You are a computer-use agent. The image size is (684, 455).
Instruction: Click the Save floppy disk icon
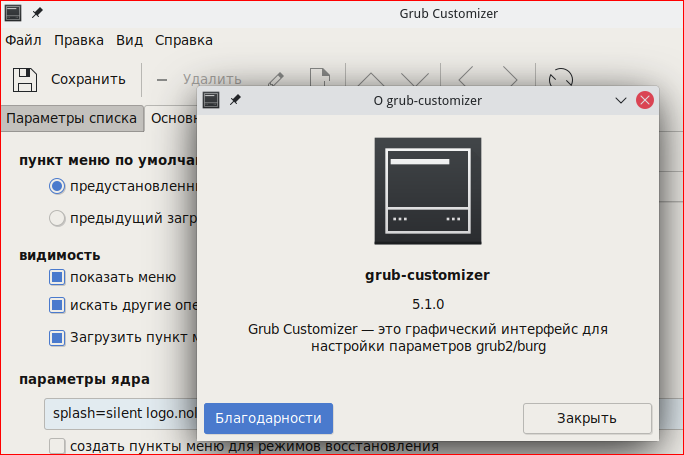click(x=25, y=79)
